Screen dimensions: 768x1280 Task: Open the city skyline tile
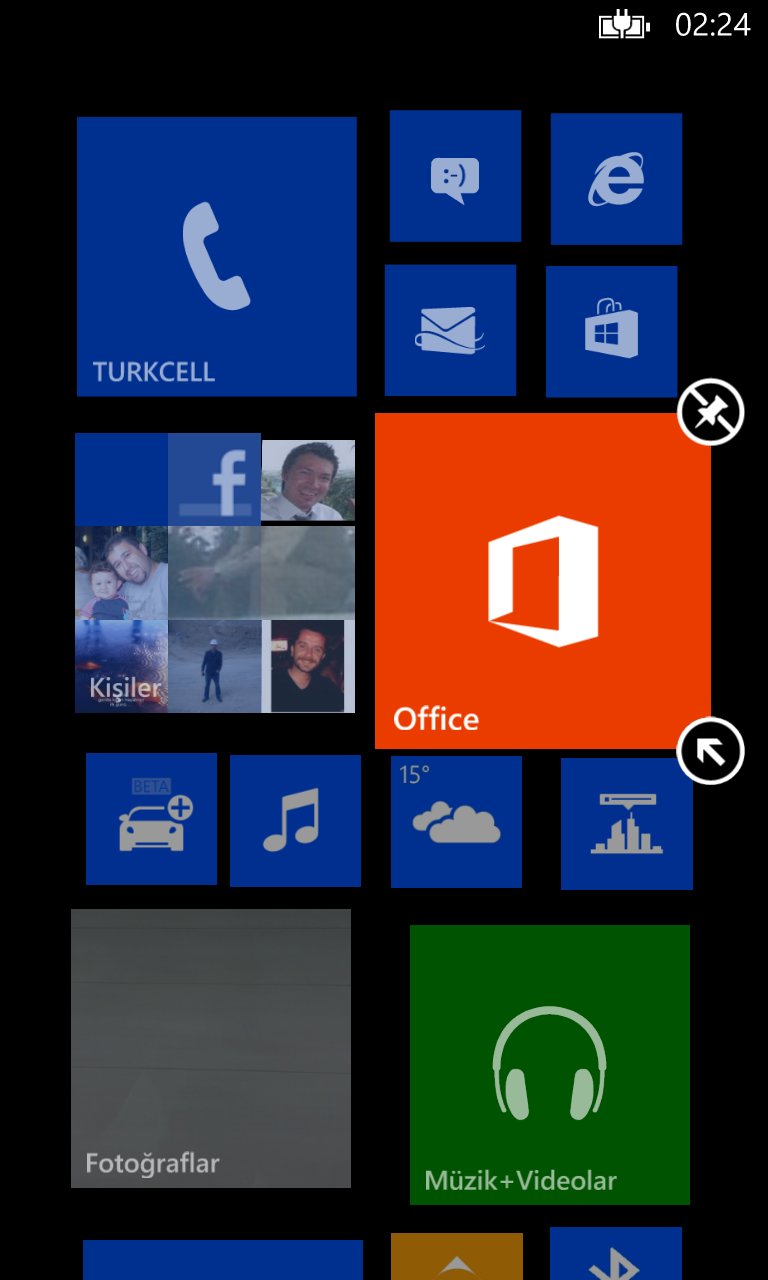627,824
